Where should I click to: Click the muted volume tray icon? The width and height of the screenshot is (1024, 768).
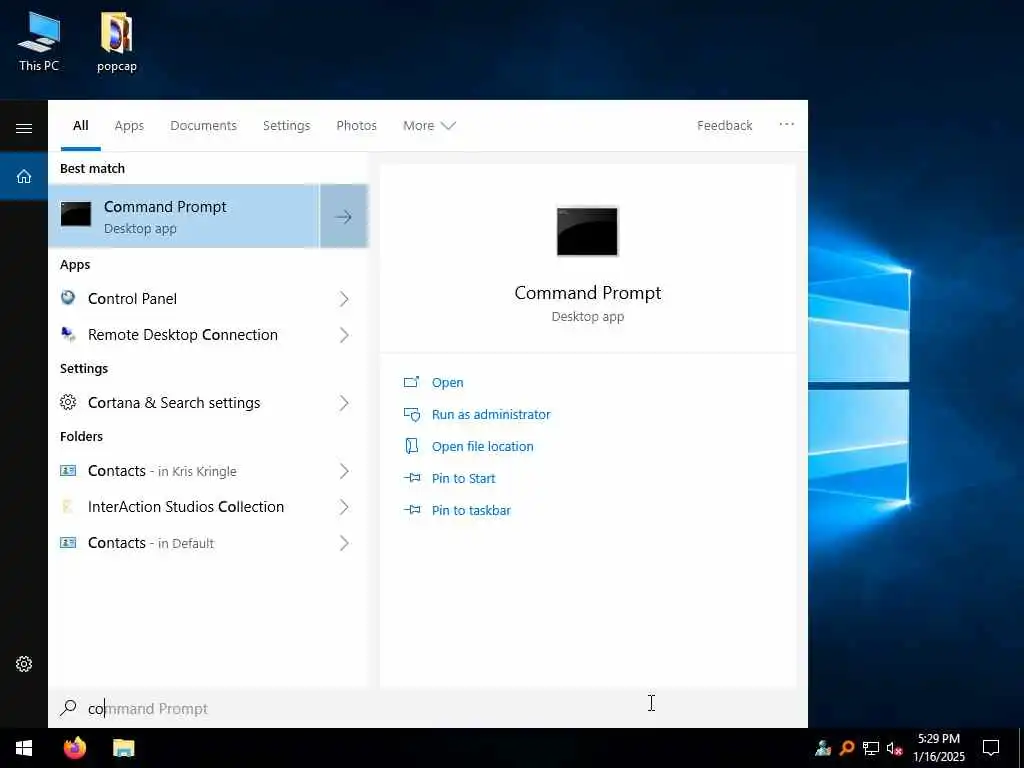tap(894, 748)
